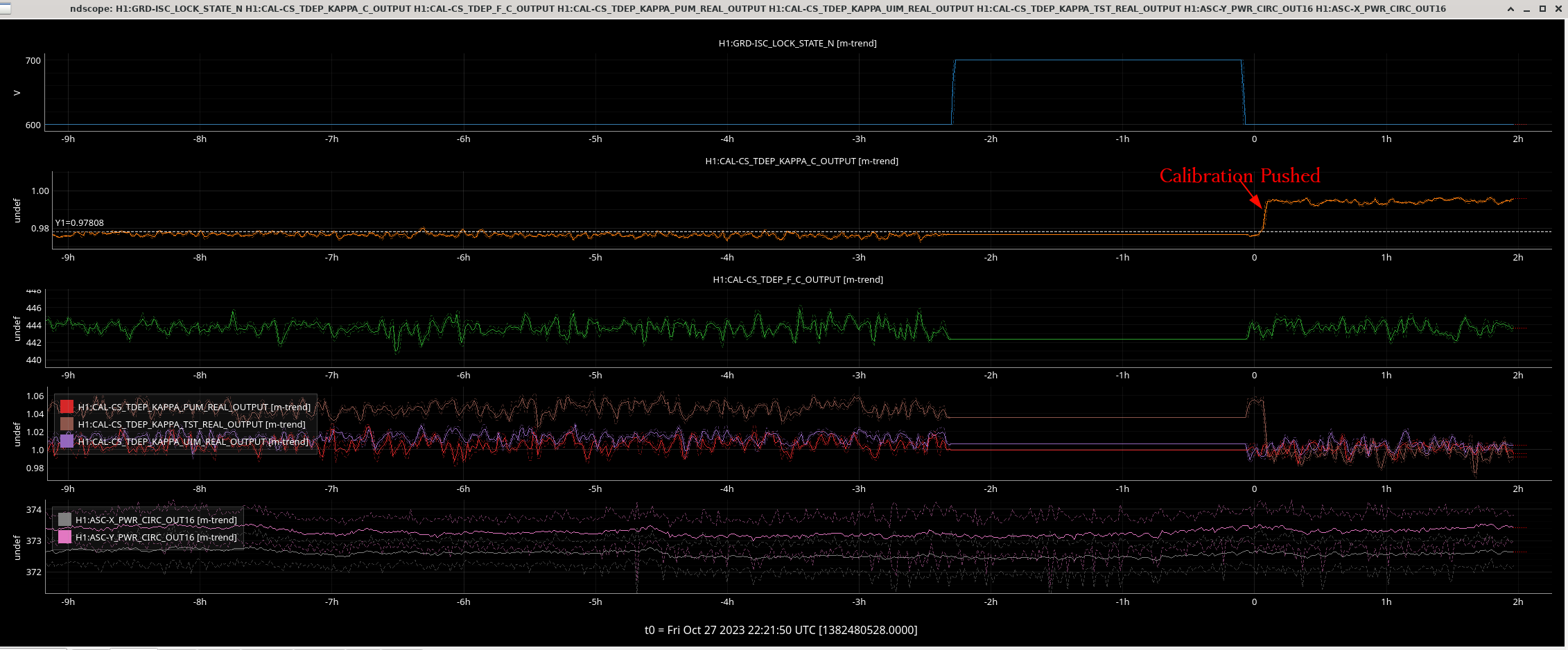Image resolution: width=1568 pixels, height=650 pixels.
Task: Click the brown KAPPA_TST legend color swatch
Action: click(67, 424)
